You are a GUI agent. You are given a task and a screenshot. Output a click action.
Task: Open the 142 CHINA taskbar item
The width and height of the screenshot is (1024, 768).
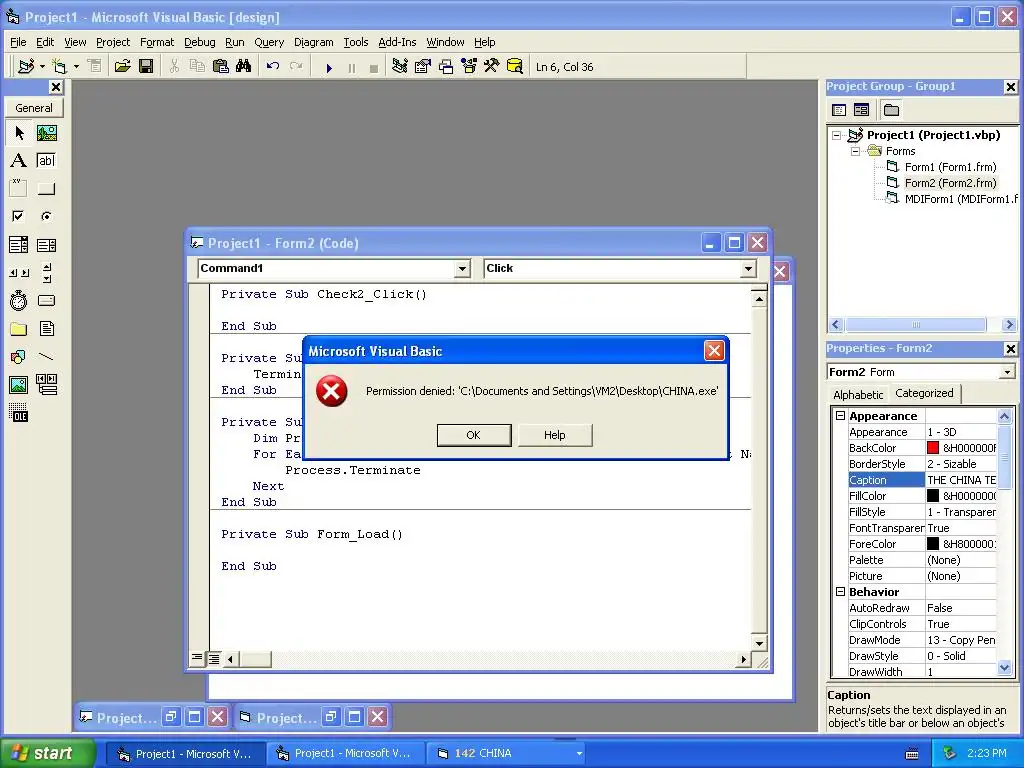pyautogui.click(x=505, y=754)
